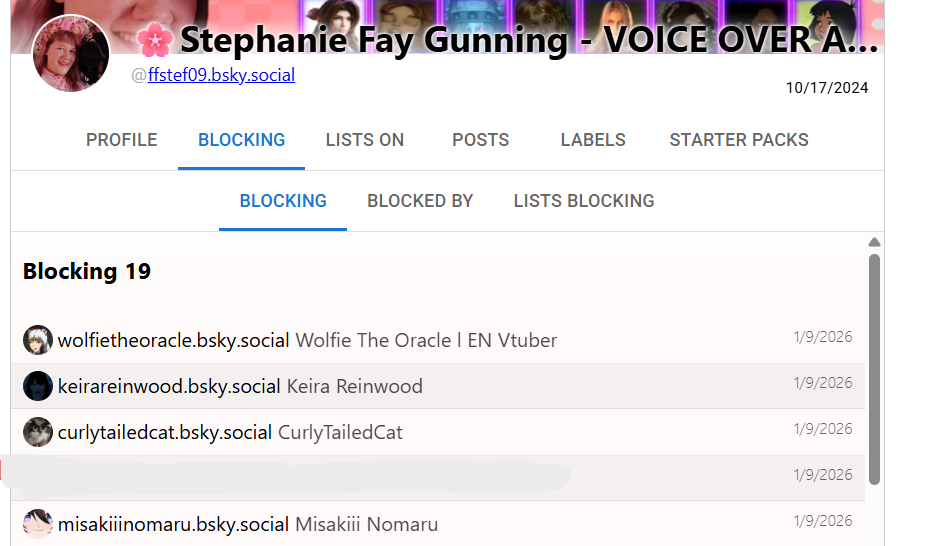The image size is (929, 546).
Task: Click the wolfietheoracle avatar icon
Action: pos(38,340)
